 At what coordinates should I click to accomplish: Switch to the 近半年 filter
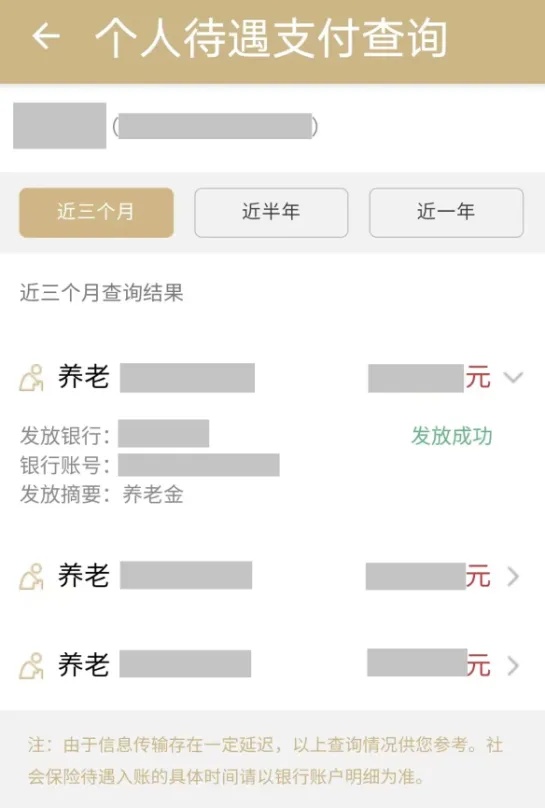pos(271,212)
